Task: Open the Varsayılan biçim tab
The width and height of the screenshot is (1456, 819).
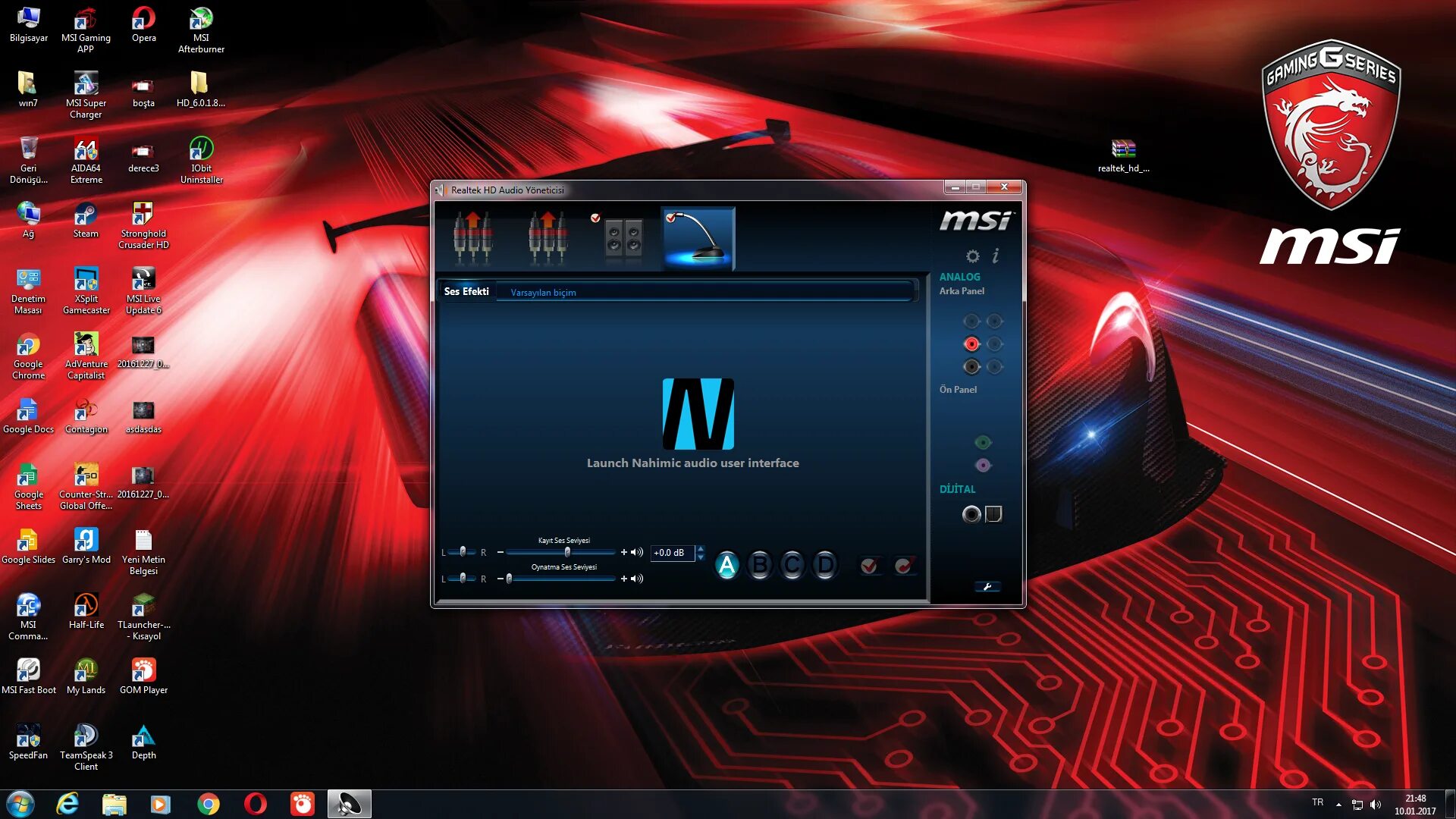Action: pos(543,293)
